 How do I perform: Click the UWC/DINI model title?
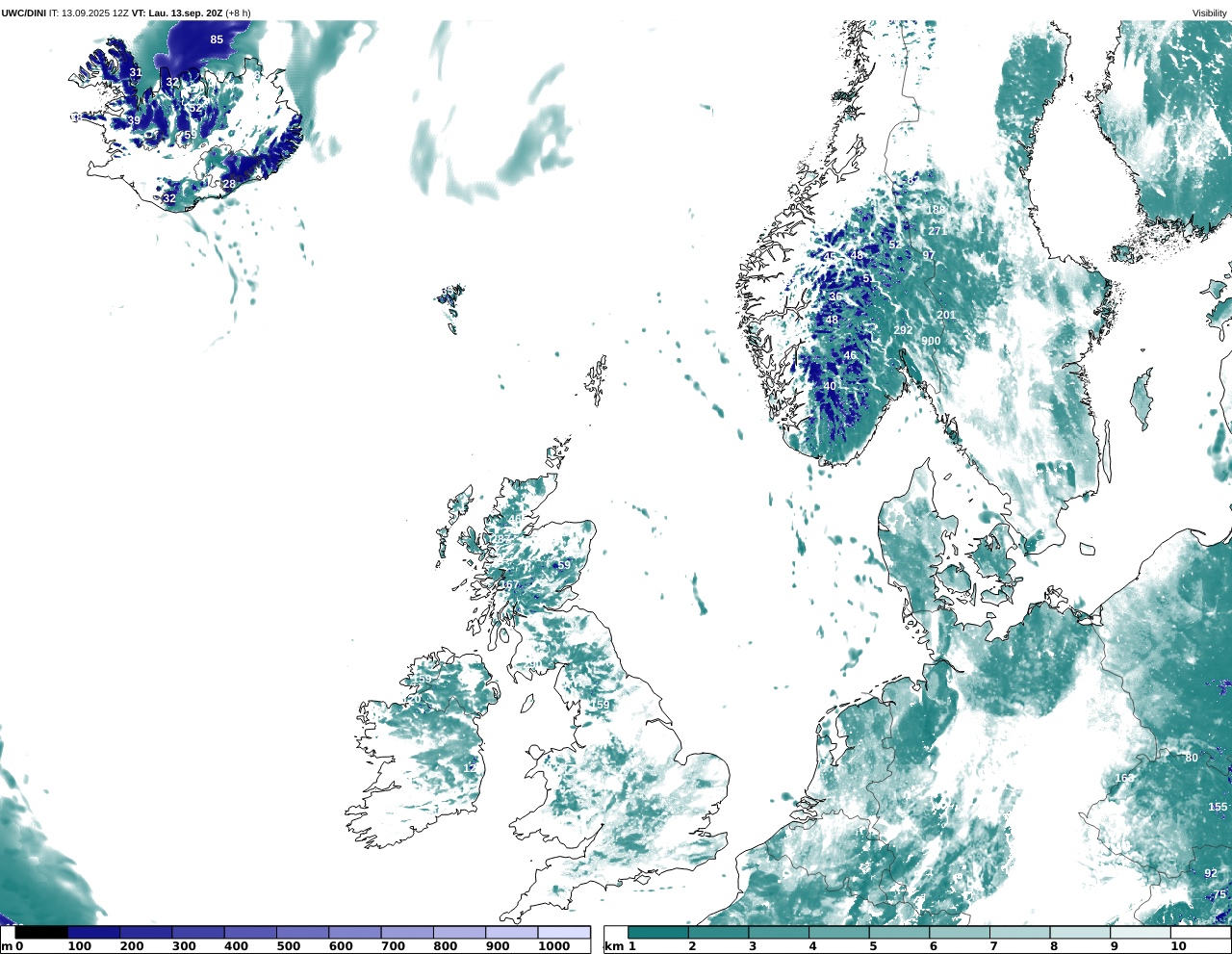click(x=23, y=13)
